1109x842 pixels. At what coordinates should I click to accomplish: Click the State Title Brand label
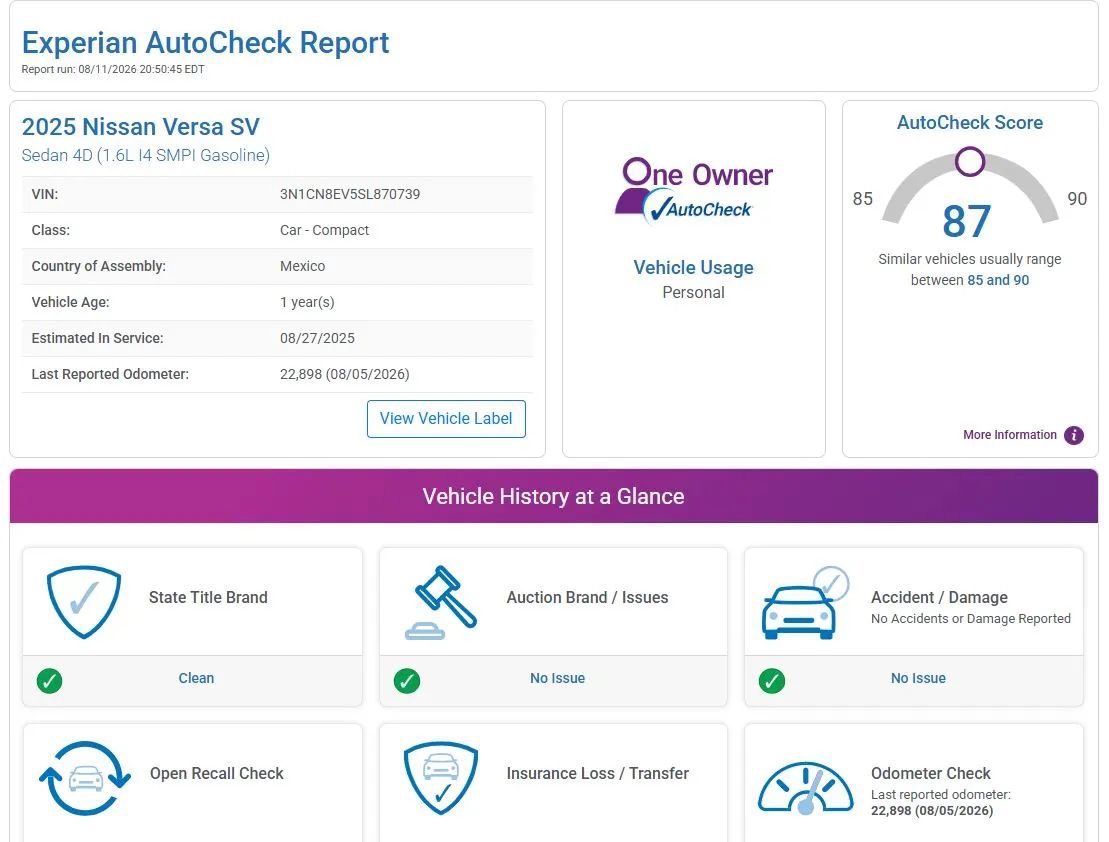[x=208, y=597]
